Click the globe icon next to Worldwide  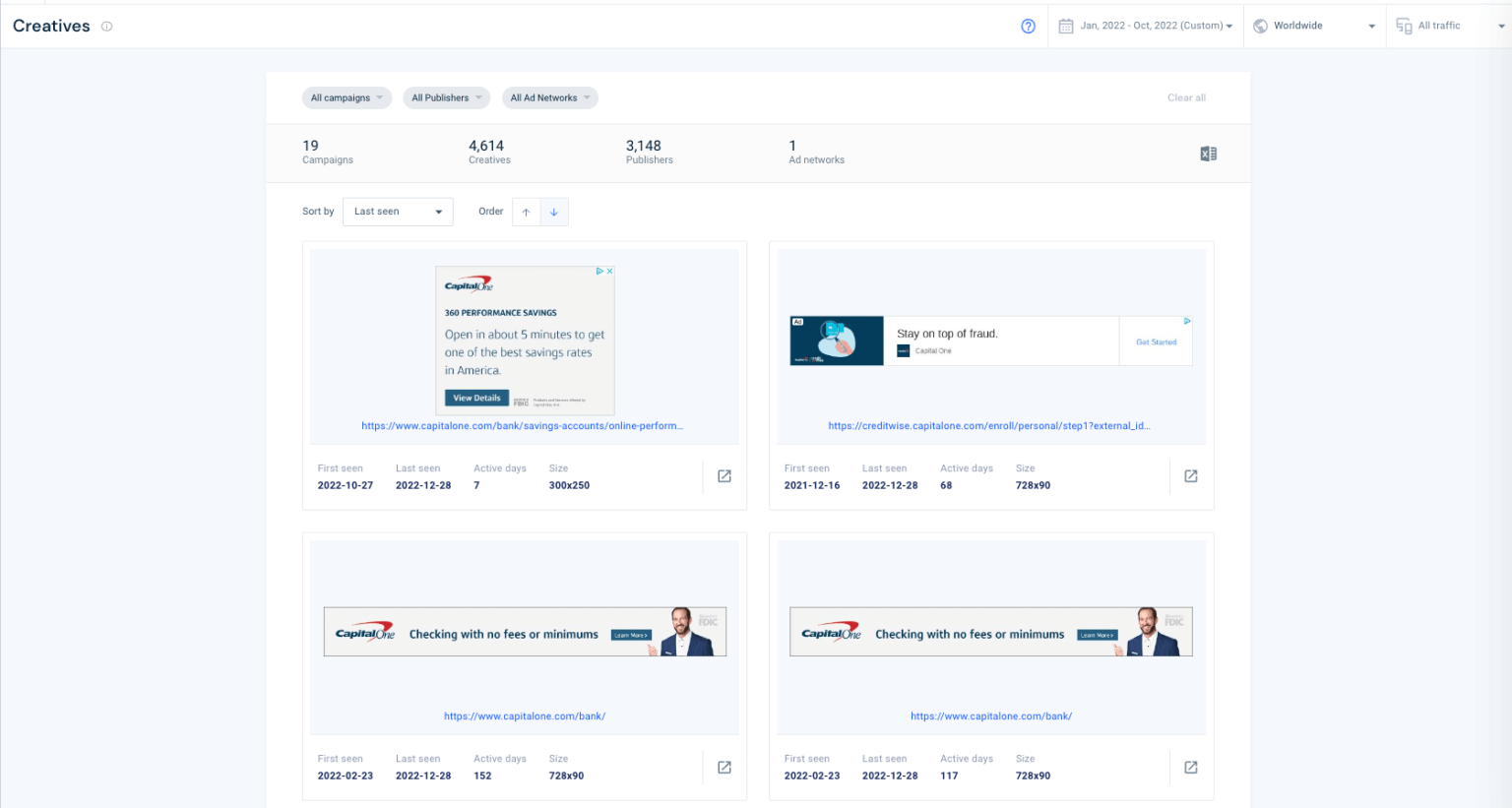click(x=1261, y=25)
